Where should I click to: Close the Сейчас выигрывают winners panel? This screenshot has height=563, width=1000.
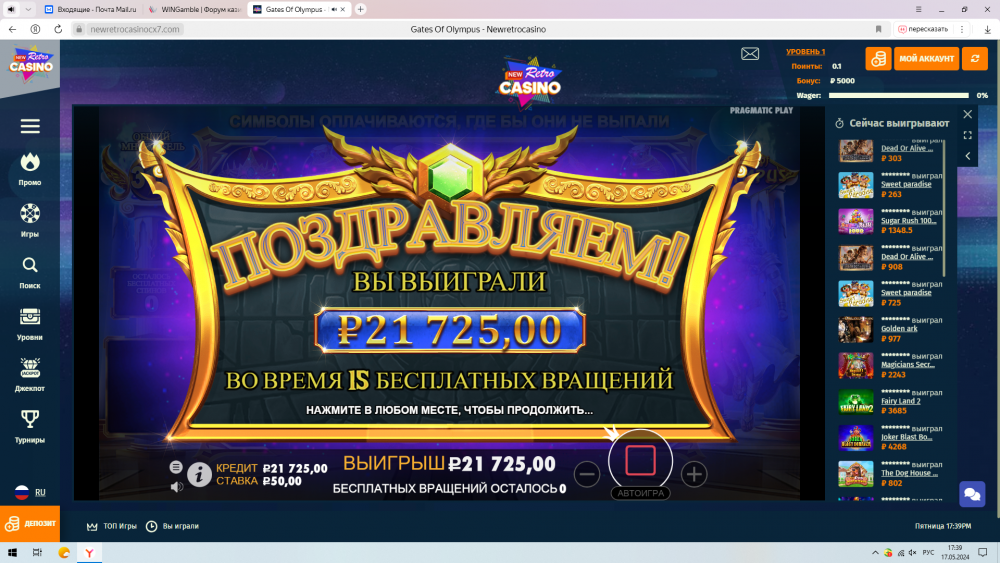click(967, 114)
